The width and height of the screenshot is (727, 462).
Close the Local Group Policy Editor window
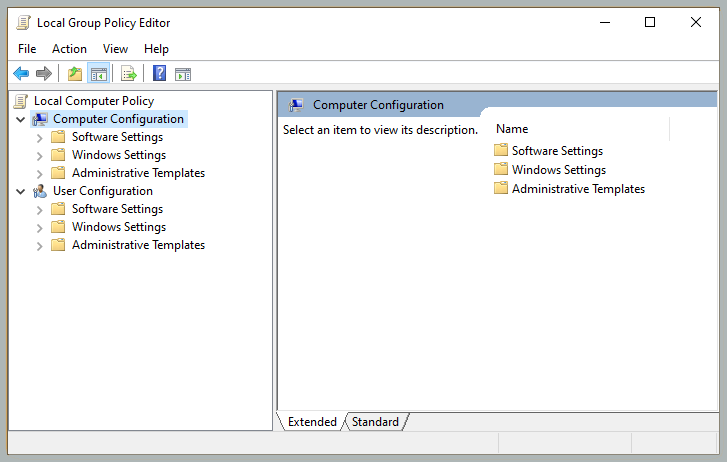[x=695, y=22]
